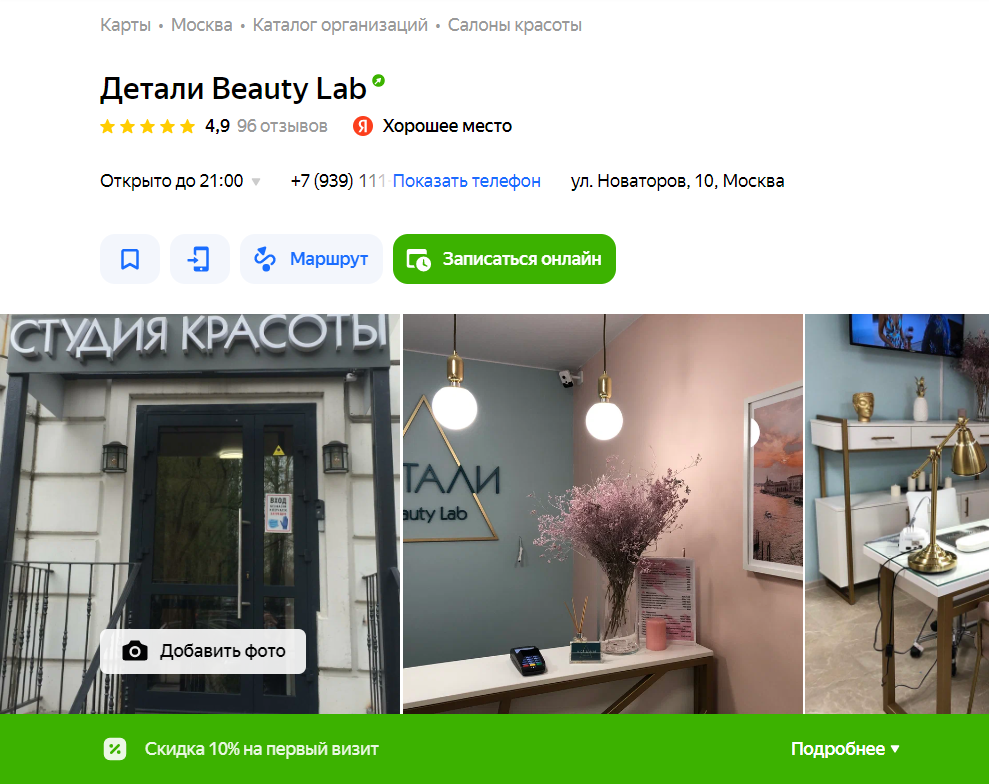Viewport: 989px width, 784px height.
Task: Click the address ул. Новаторов, 10, Москва
Action: (677, 181)
